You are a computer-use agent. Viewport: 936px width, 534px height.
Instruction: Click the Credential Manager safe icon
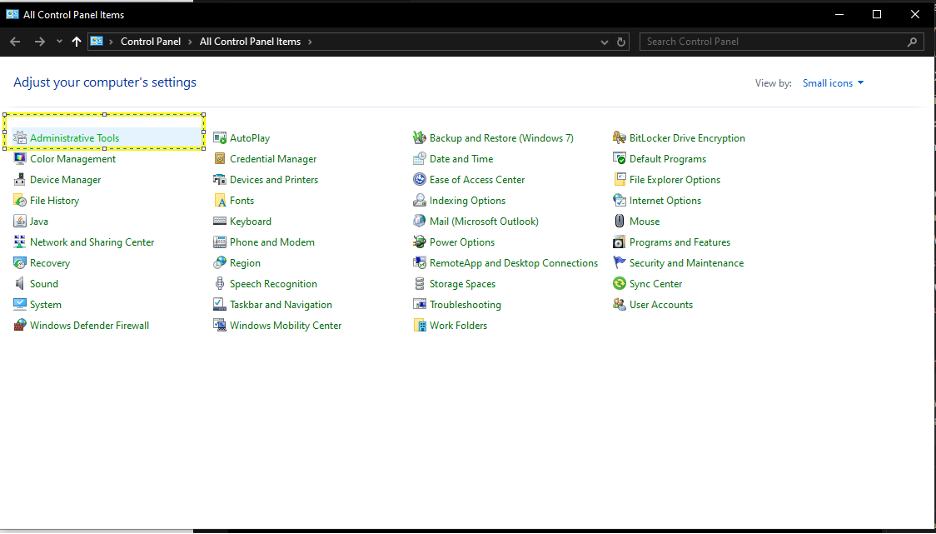click(220, 159)
